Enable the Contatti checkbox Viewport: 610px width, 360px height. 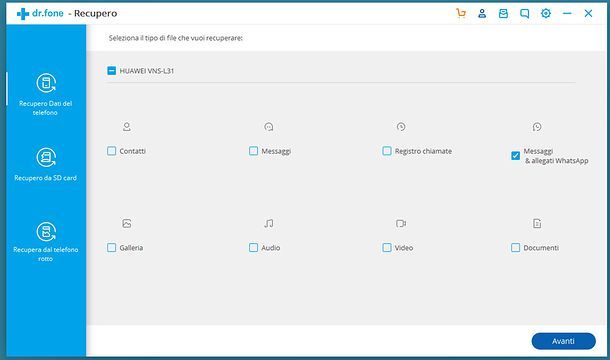tap(112, 151)
